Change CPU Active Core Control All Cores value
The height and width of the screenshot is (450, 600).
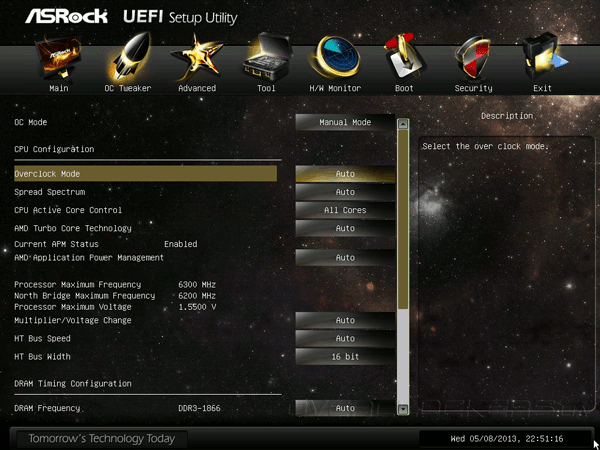[345, 210]
